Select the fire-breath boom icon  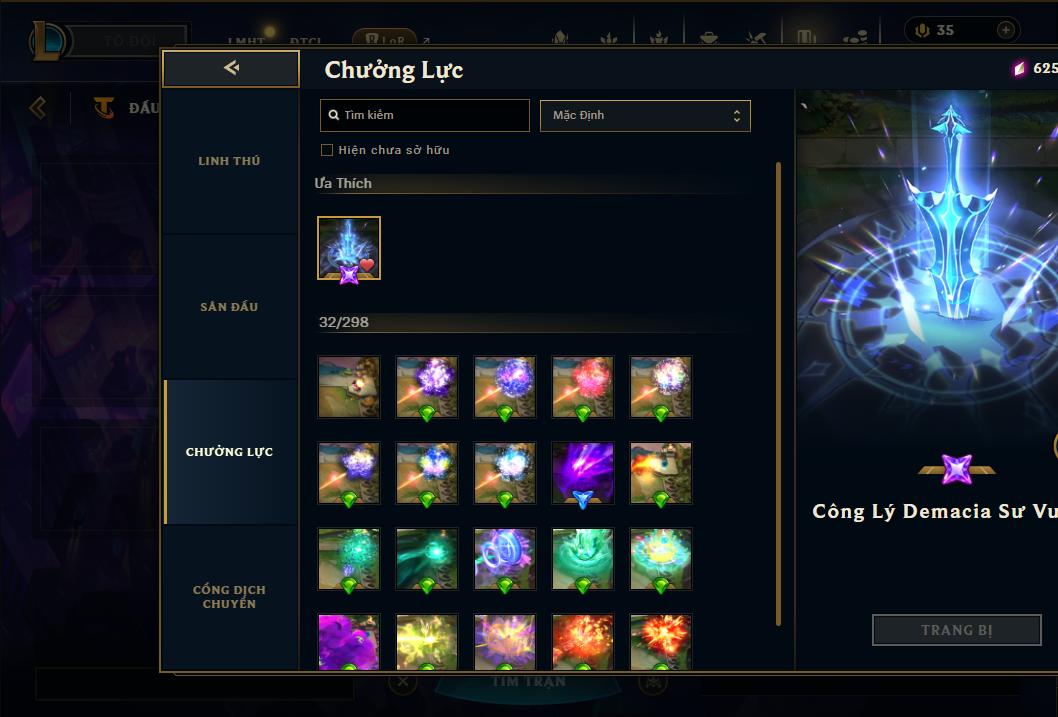pyautogui.click(x=661, y=473)
